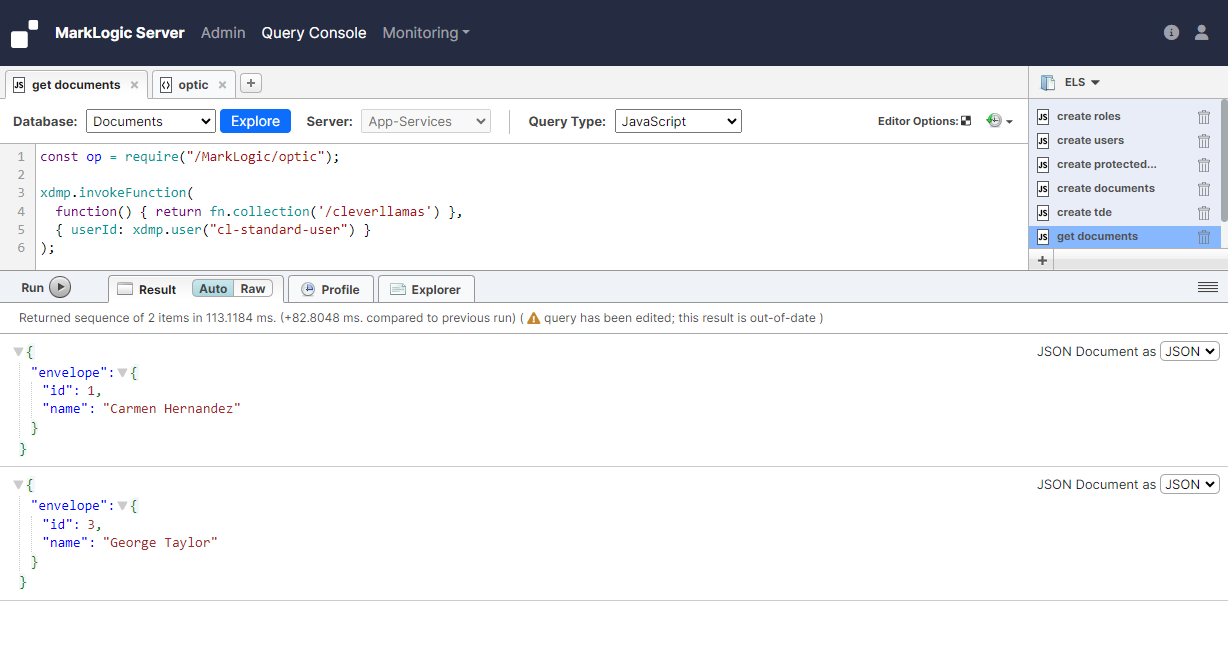Open the Database dropdown

150,120
